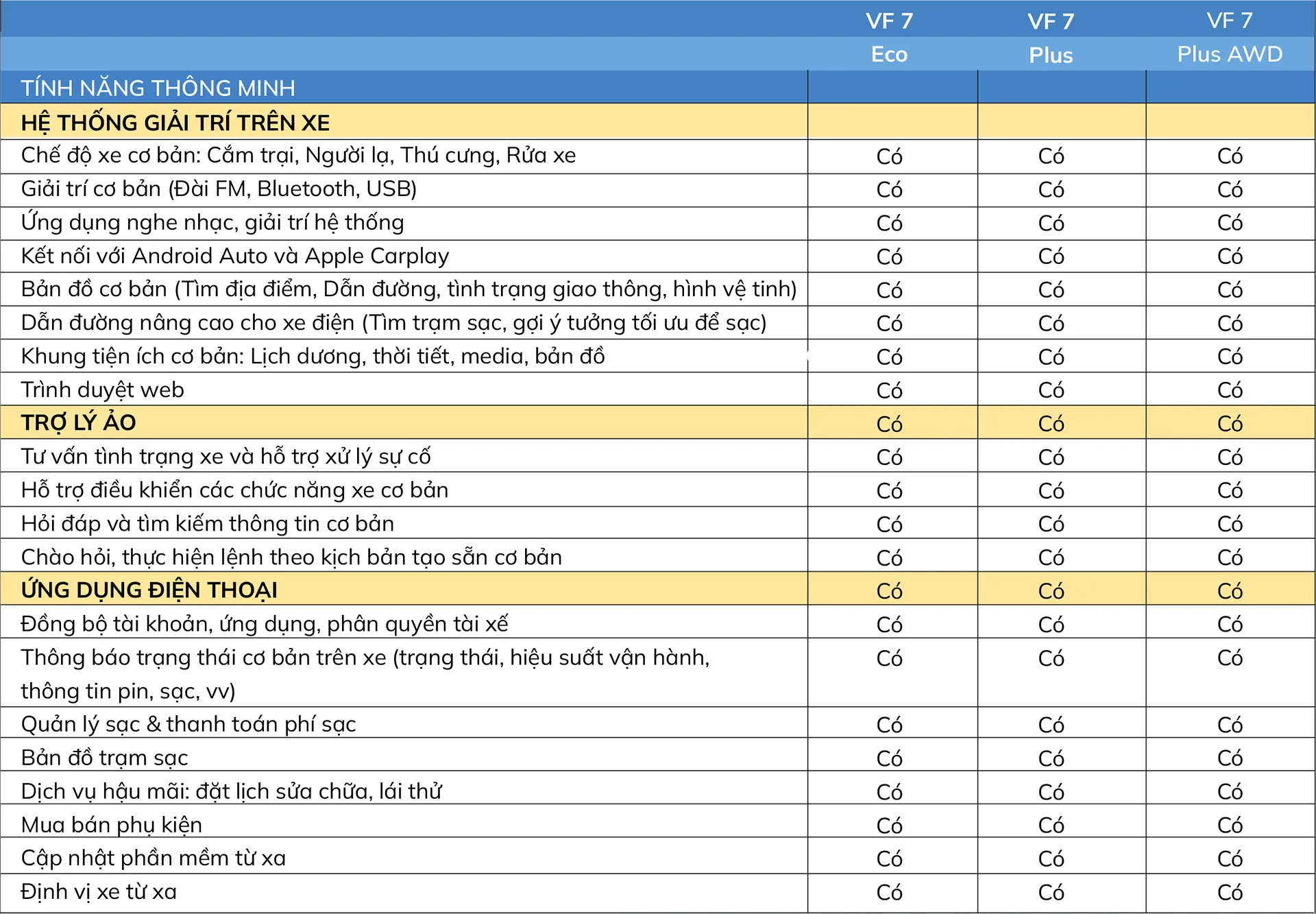Screen dimensions: 1316x914
Task: Click the Định vị xe từ xa row label
Action: pyautogui.click(x=99, y=891)
